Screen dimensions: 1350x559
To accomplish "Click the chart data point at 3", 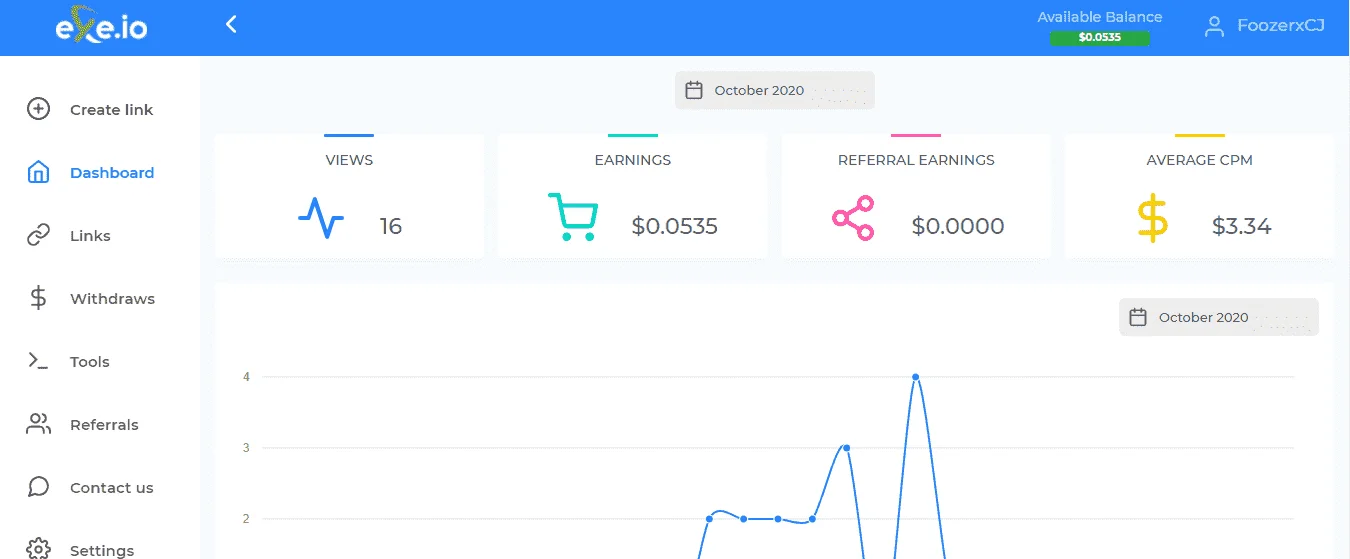I will (x=846, y=447).
